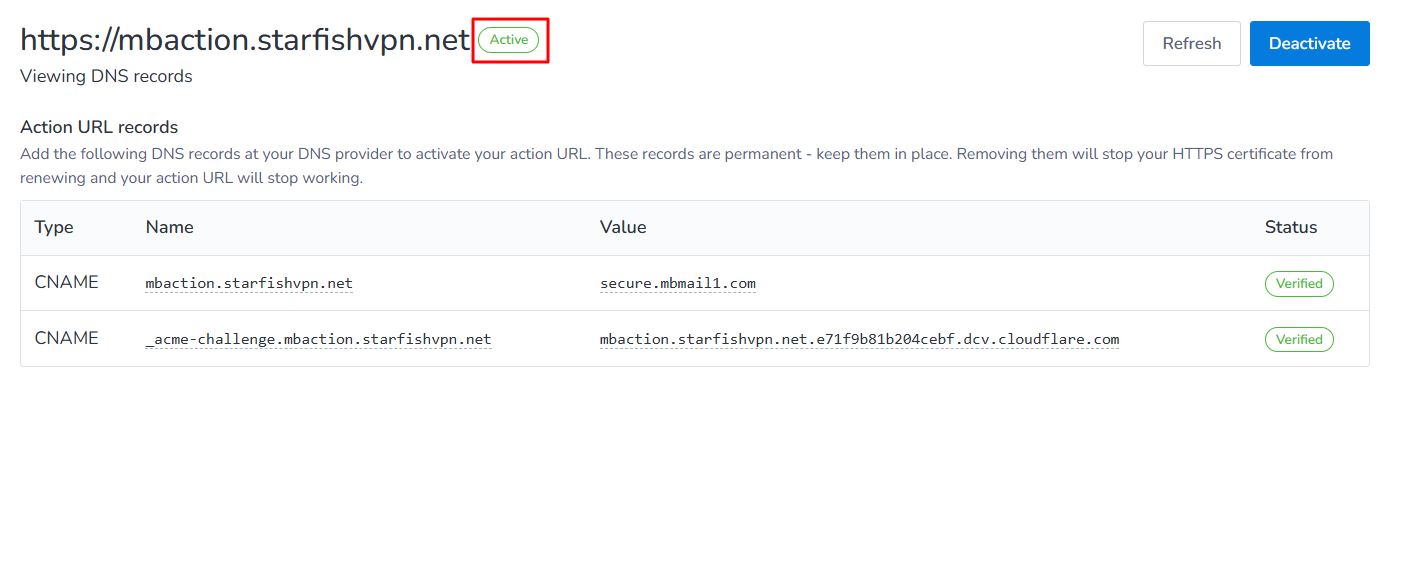The width and height of the screenshot is (1402, 568).
Task: Click the Type column header
Action: pyautogui.click(x=54, y=227)
